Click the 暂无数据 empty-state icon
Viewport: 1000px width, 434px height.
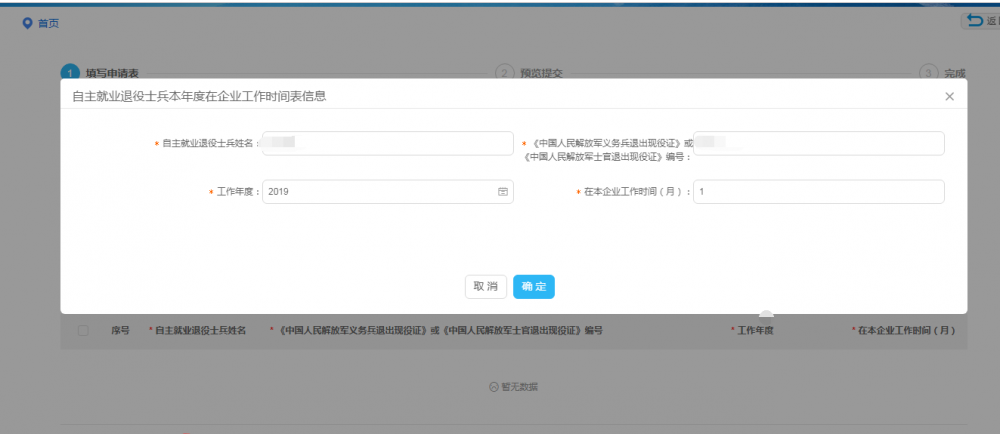[x=494, y=386]
